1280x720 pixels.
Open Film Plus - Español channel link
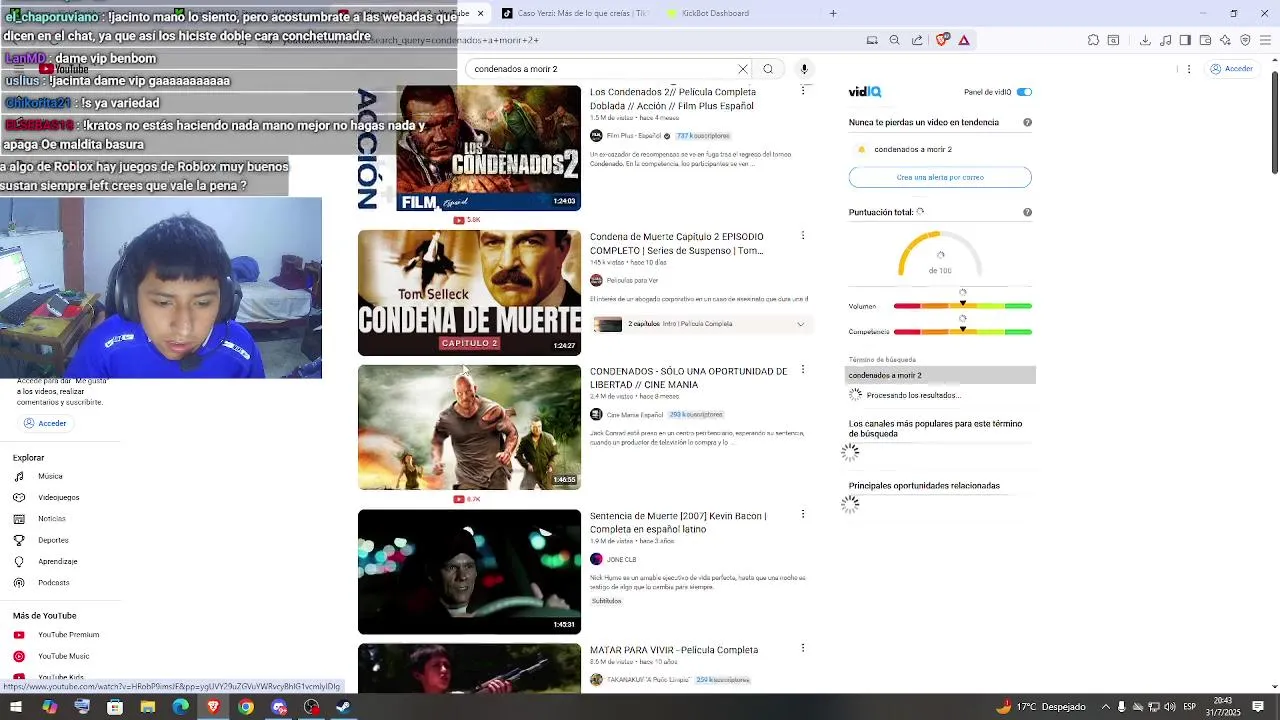[x=634, y=136]
